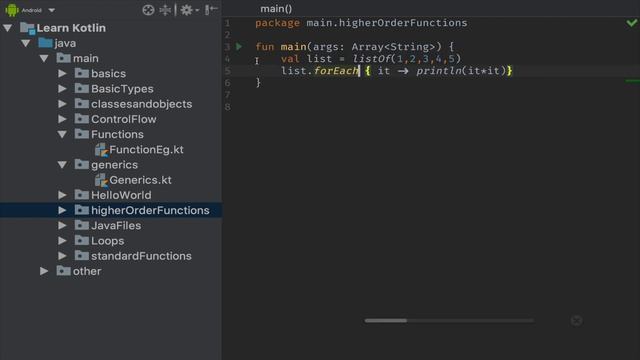Select the higherOrderFunctions label in tree
Viewport: 640px width, 360px height.
point(150,210)
